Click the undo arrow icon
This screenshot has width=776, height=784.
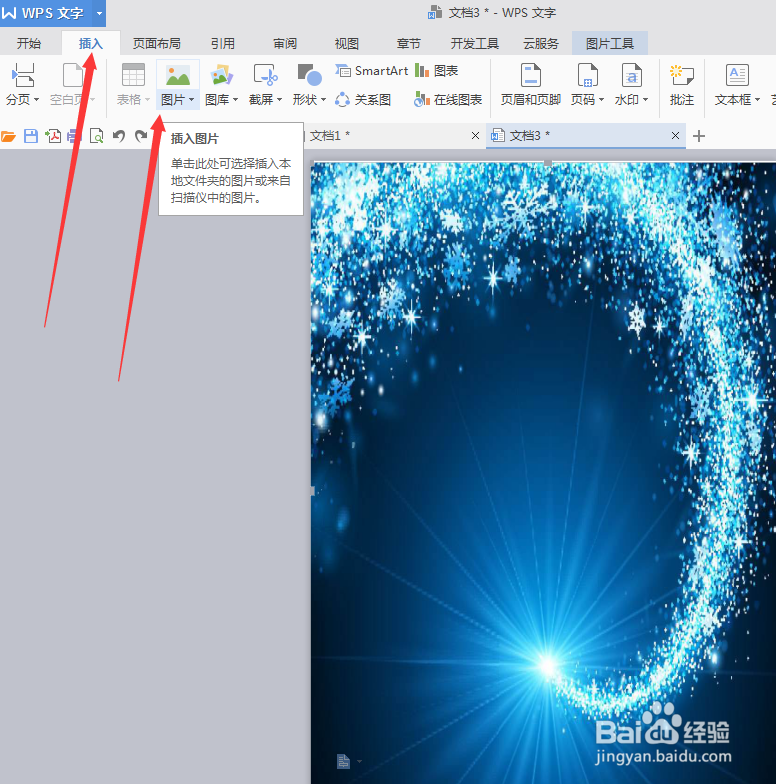click(x=118, y=136)
